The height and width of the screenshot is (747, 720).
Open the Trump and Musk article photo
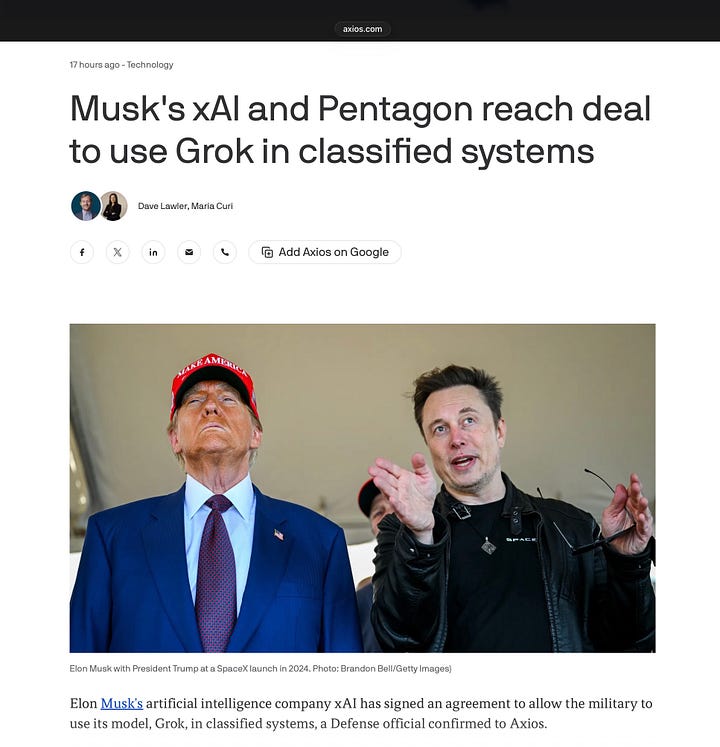pyautogui.click(x=363, y=488)
